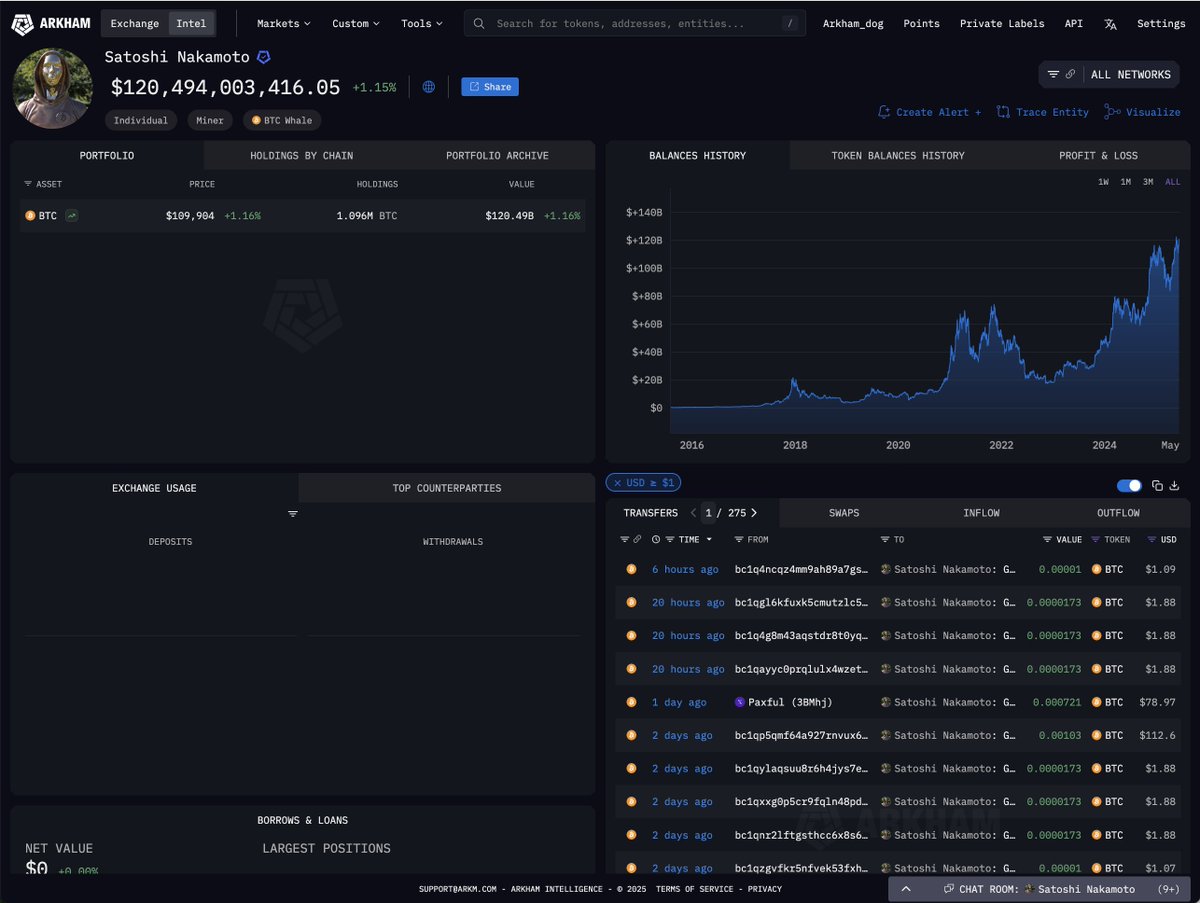
Task: Click the Time column sort arrow
Action: (710, 540)
